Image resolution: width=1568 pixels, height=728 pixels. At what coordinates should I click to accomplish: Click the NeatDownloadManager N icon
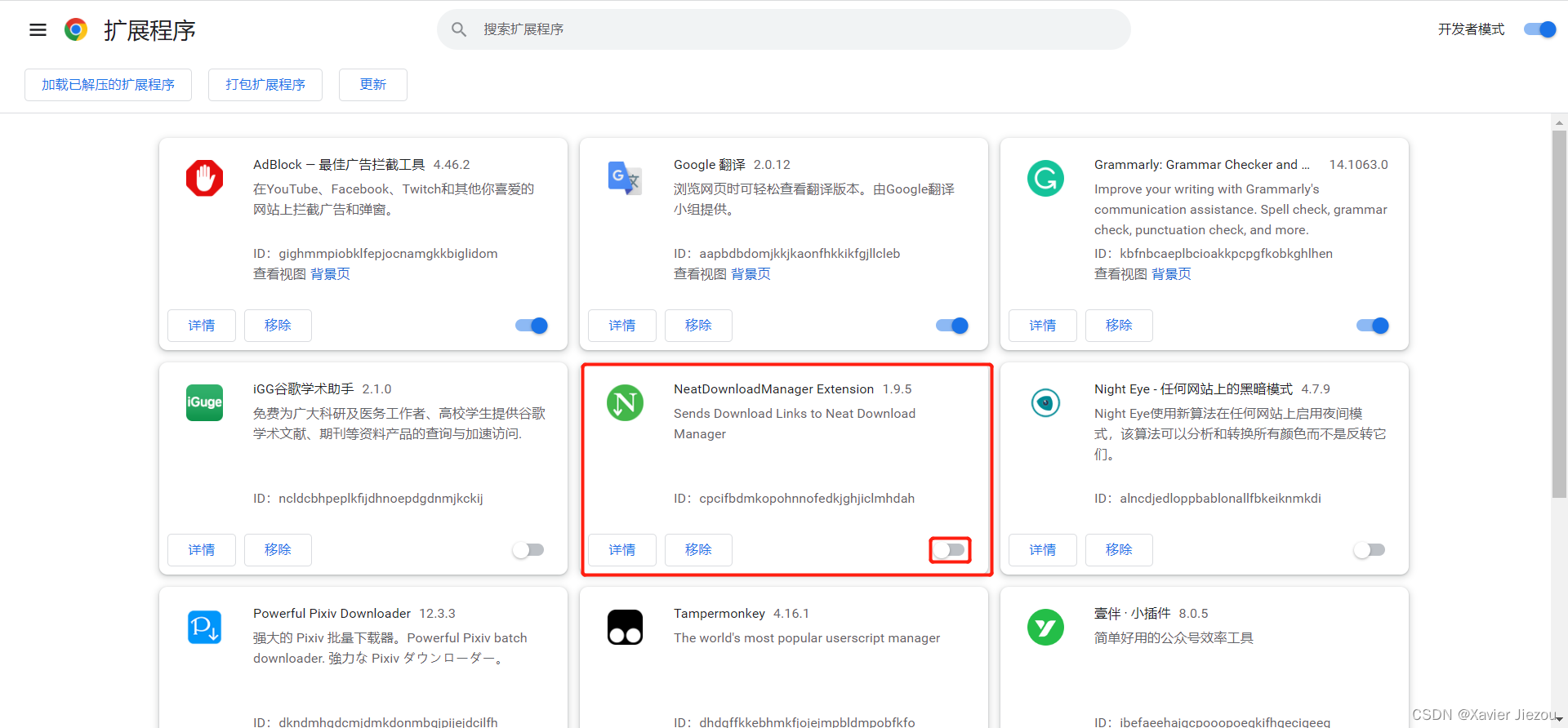click(625, 402)
